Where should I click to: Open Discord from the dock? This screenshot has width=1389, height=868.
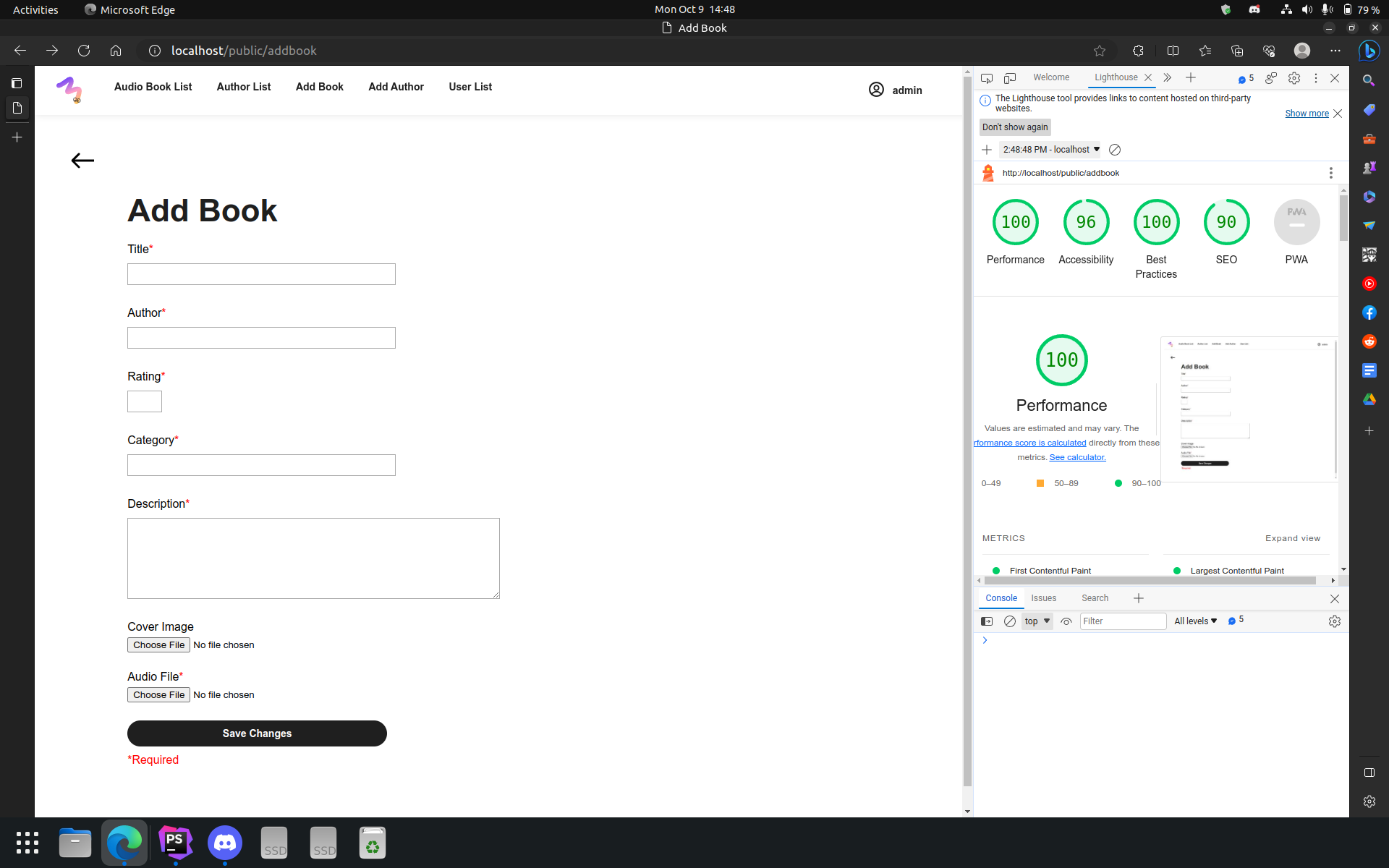225,843
